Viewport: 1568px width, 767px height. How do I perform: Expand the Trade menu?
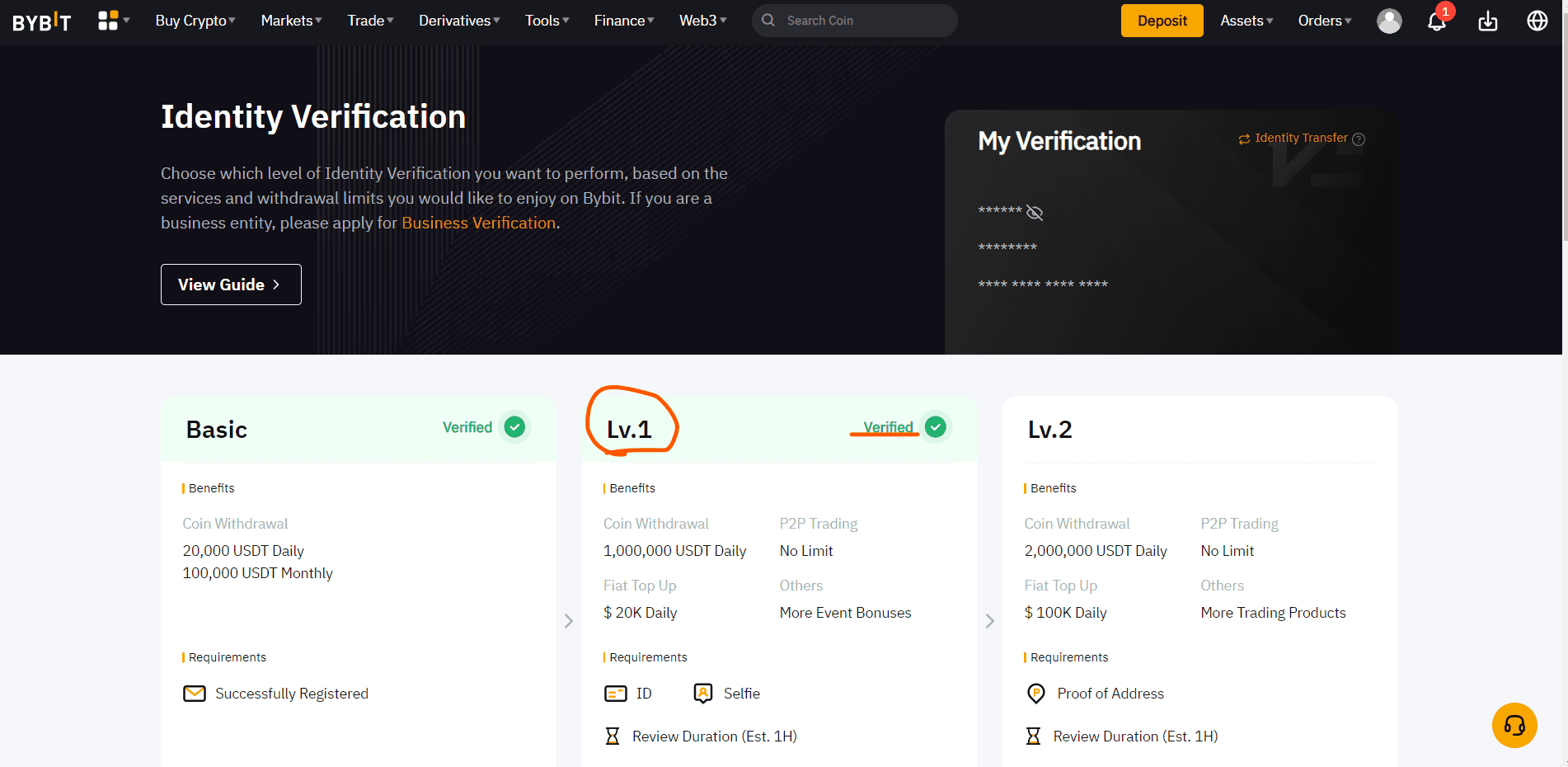[370, 21]
